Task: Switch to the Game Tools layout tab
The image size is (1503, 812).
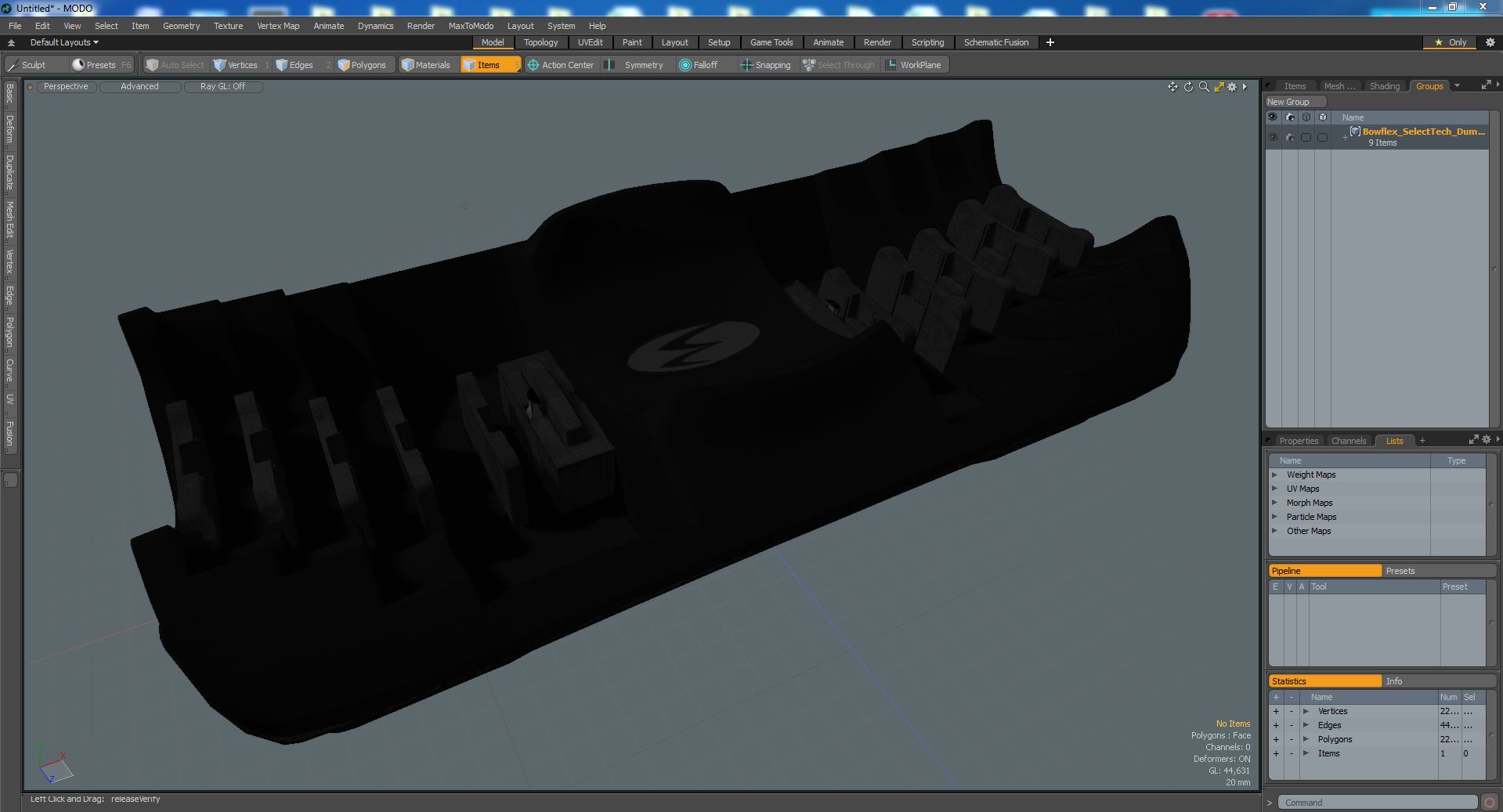Action: [x=771, y=42]
